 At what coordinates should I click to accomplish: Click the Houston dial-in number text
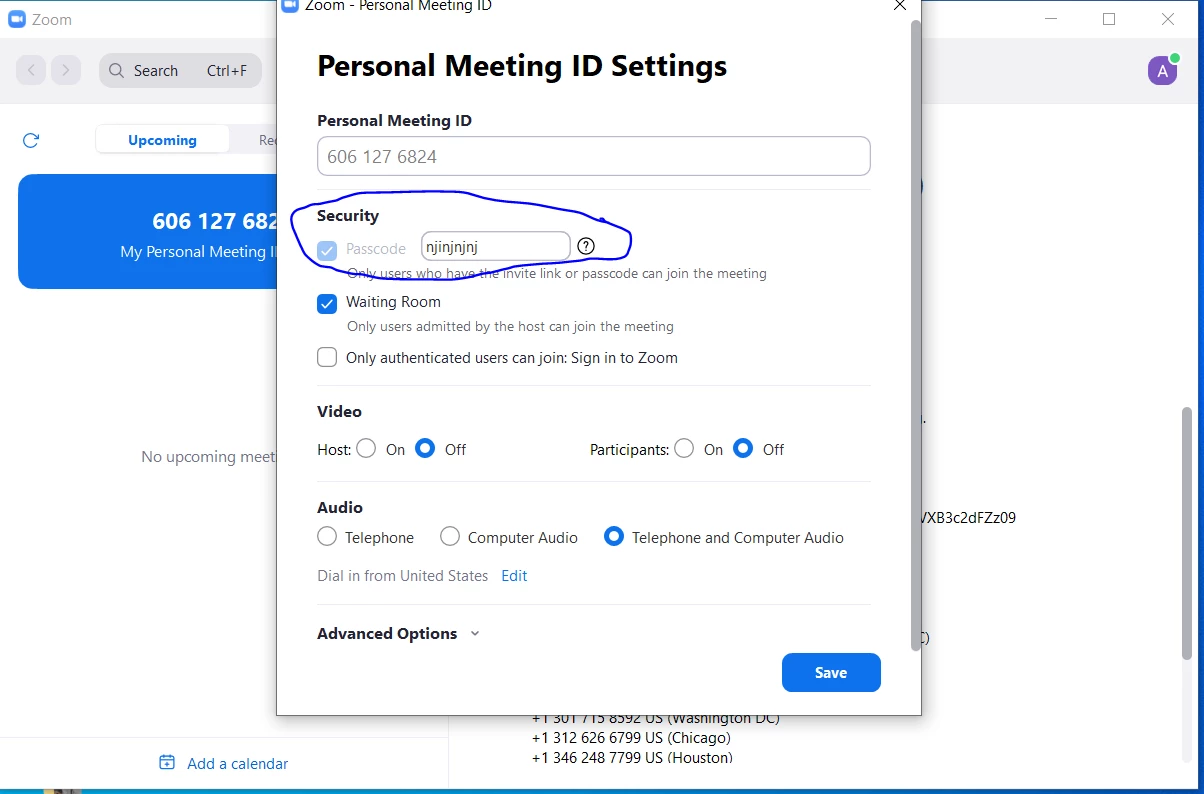[x=632, y=758]
